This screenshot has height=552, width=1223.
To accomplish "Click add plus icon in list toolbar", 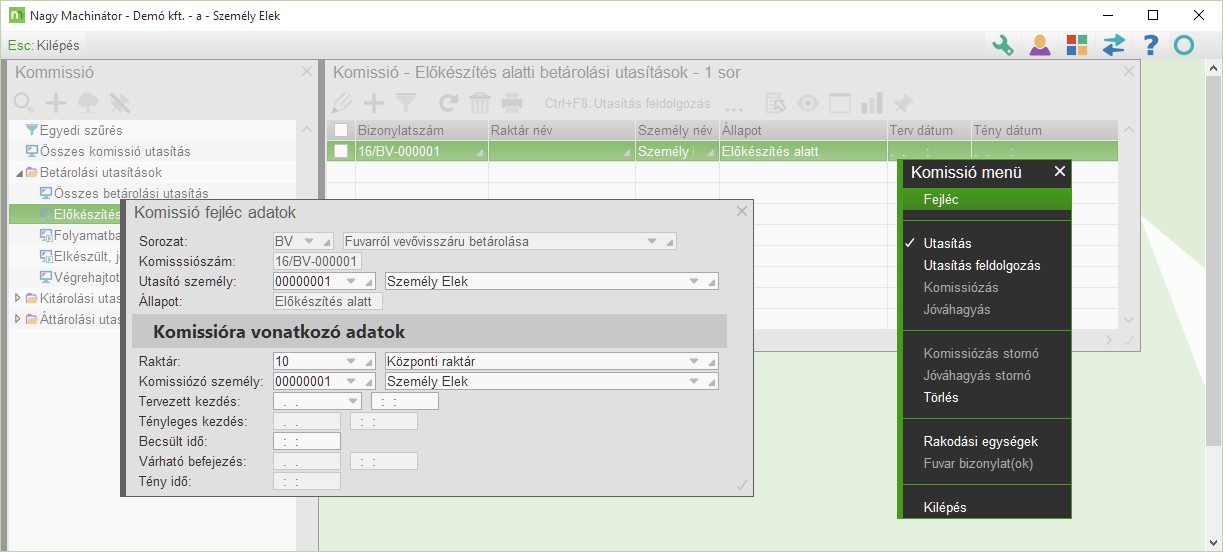I will [x=374, y=102].
